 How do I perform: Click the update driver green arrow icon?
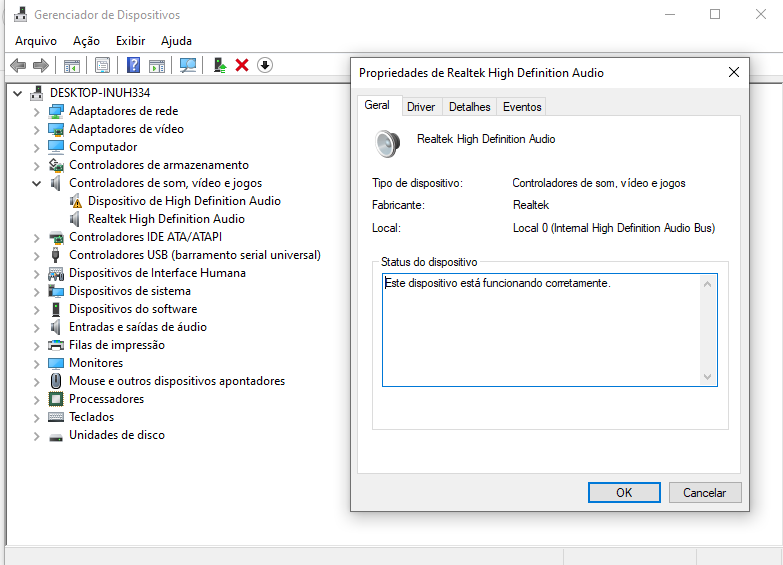220,65
